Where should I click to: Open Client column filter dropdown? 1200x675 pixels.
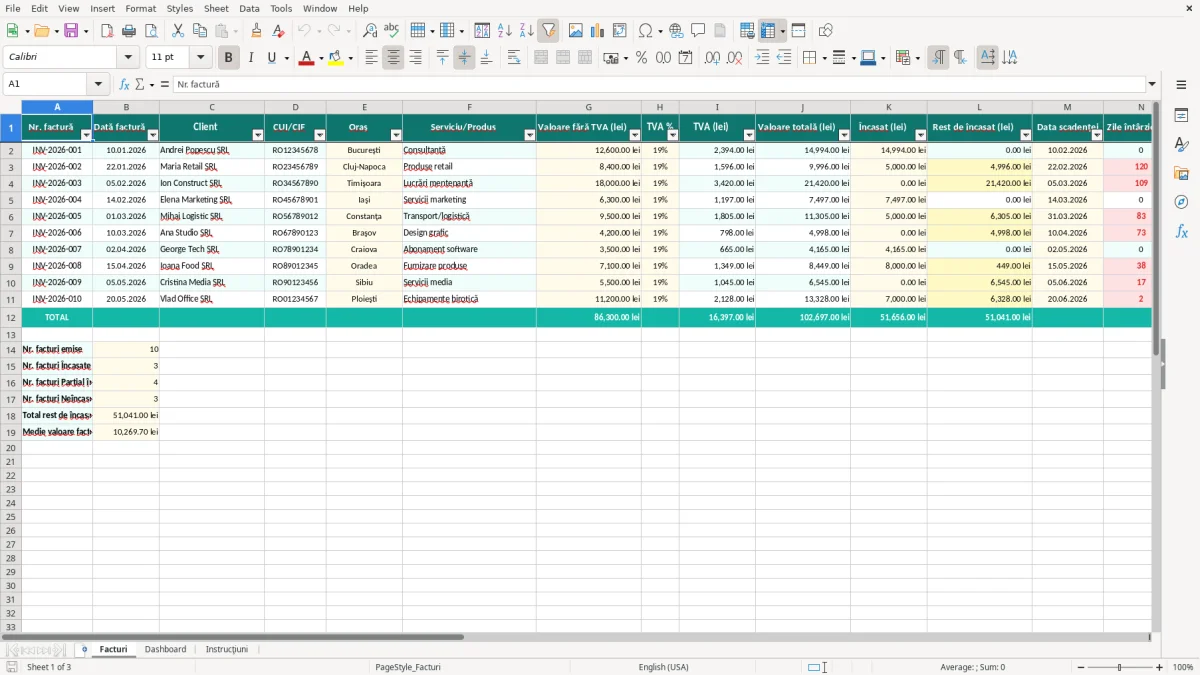tap(258, 135)
